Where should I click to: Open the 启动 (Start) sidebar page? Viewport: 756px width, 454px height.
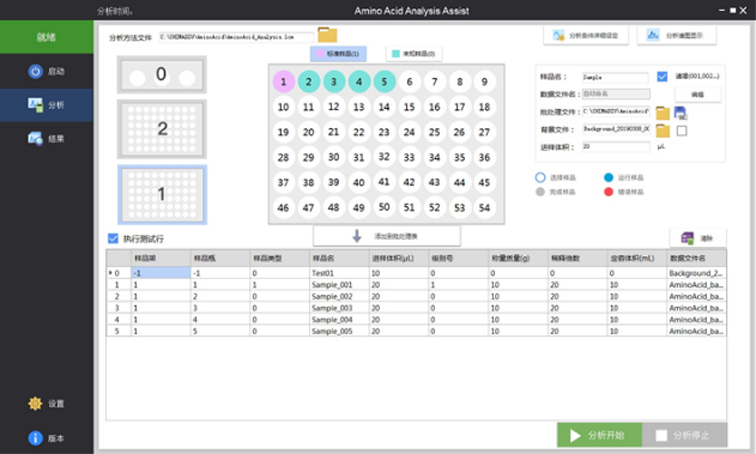pyautogui.click(x=47, y=71)
